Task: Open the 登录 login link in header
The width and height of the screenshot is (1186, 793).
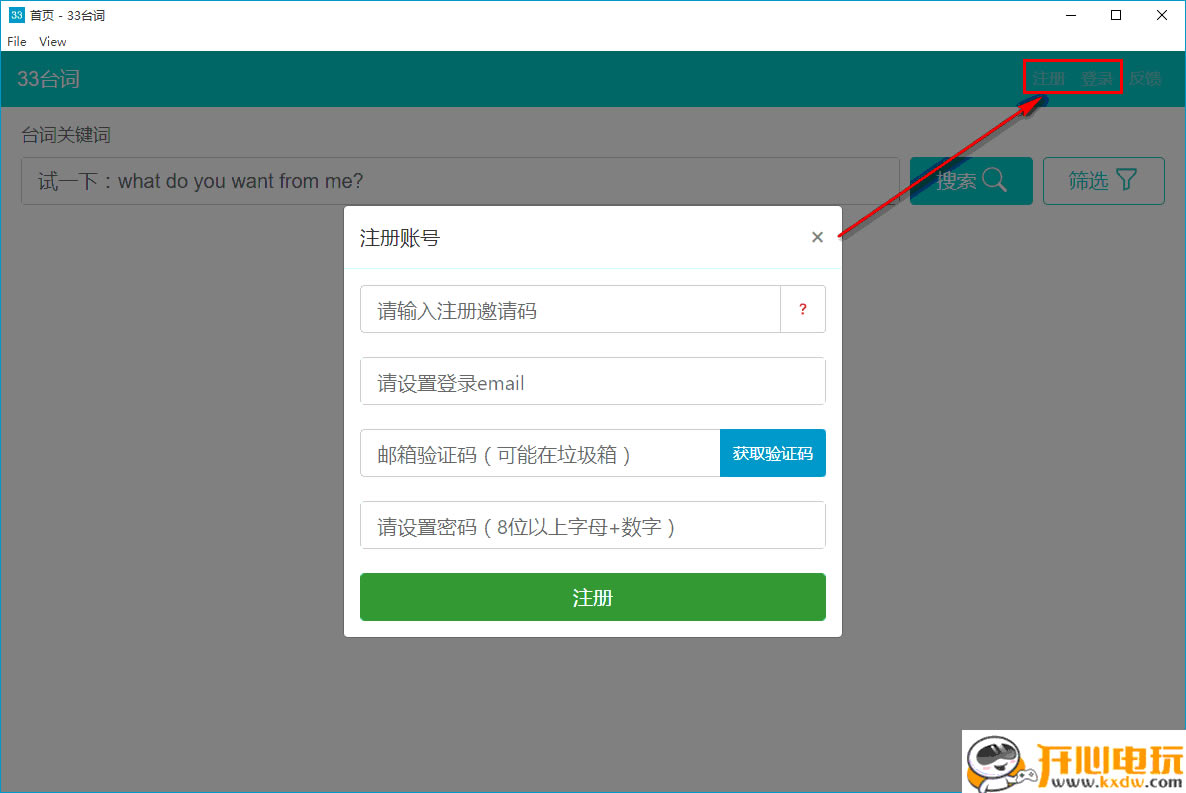Action: tap(1096, 78)
